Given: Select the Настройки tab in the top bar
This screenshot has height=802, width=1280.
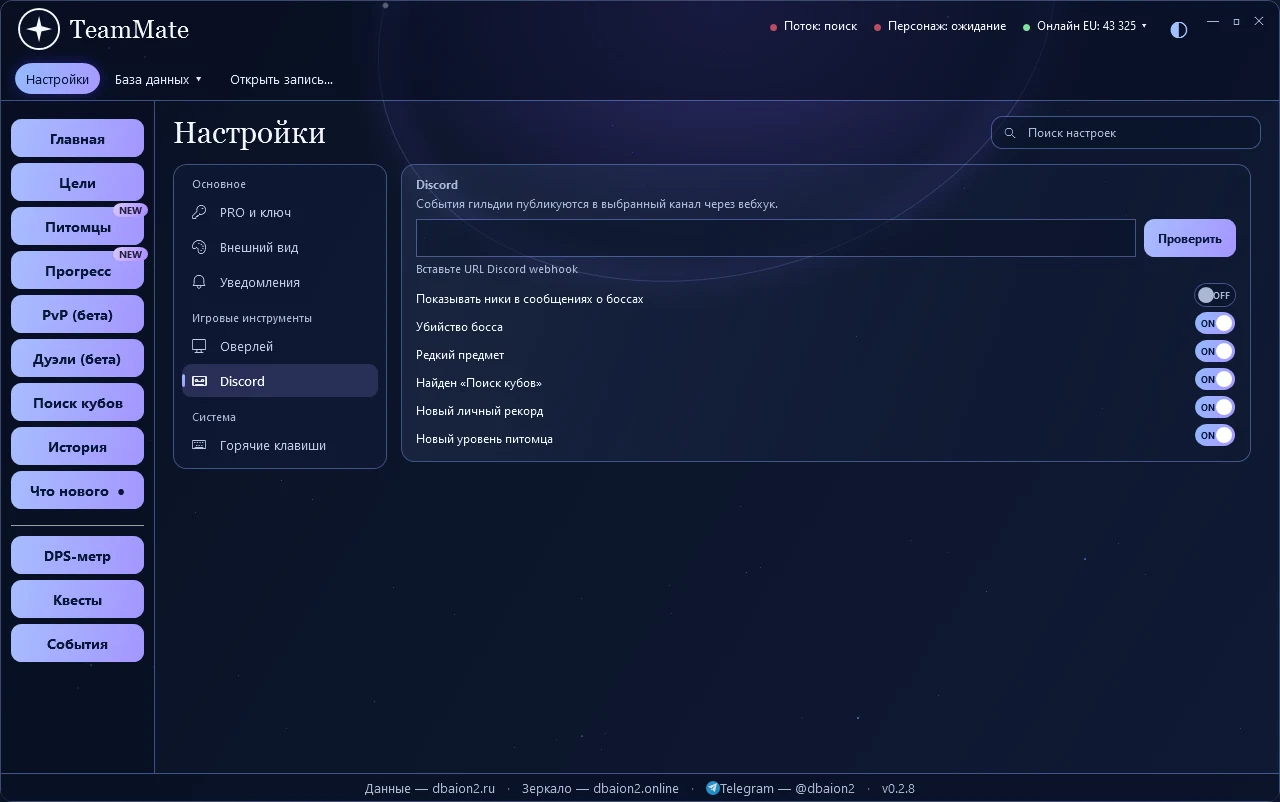Looking at the screenshot, I should coord(57,79).
